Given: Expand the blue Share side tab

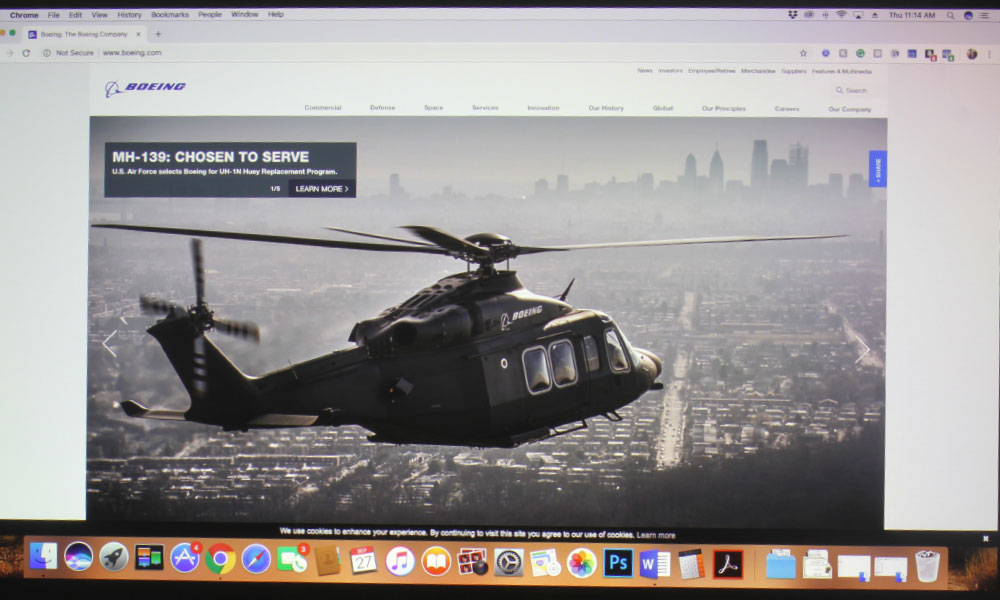Looking at the screenshot, I should (x=878, y=169).
